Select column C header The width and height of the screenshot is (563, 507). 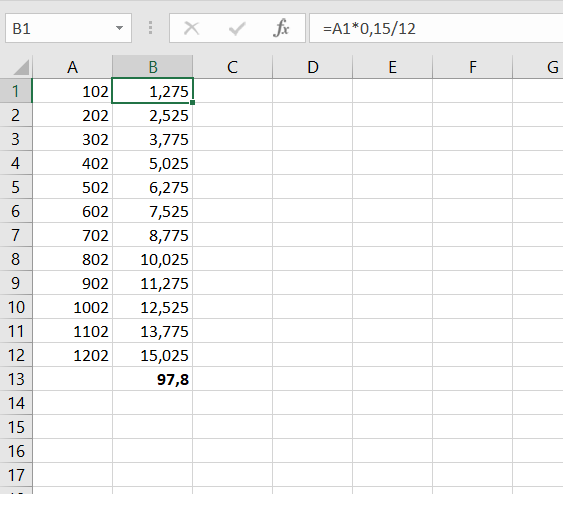[x=233, y=67]
